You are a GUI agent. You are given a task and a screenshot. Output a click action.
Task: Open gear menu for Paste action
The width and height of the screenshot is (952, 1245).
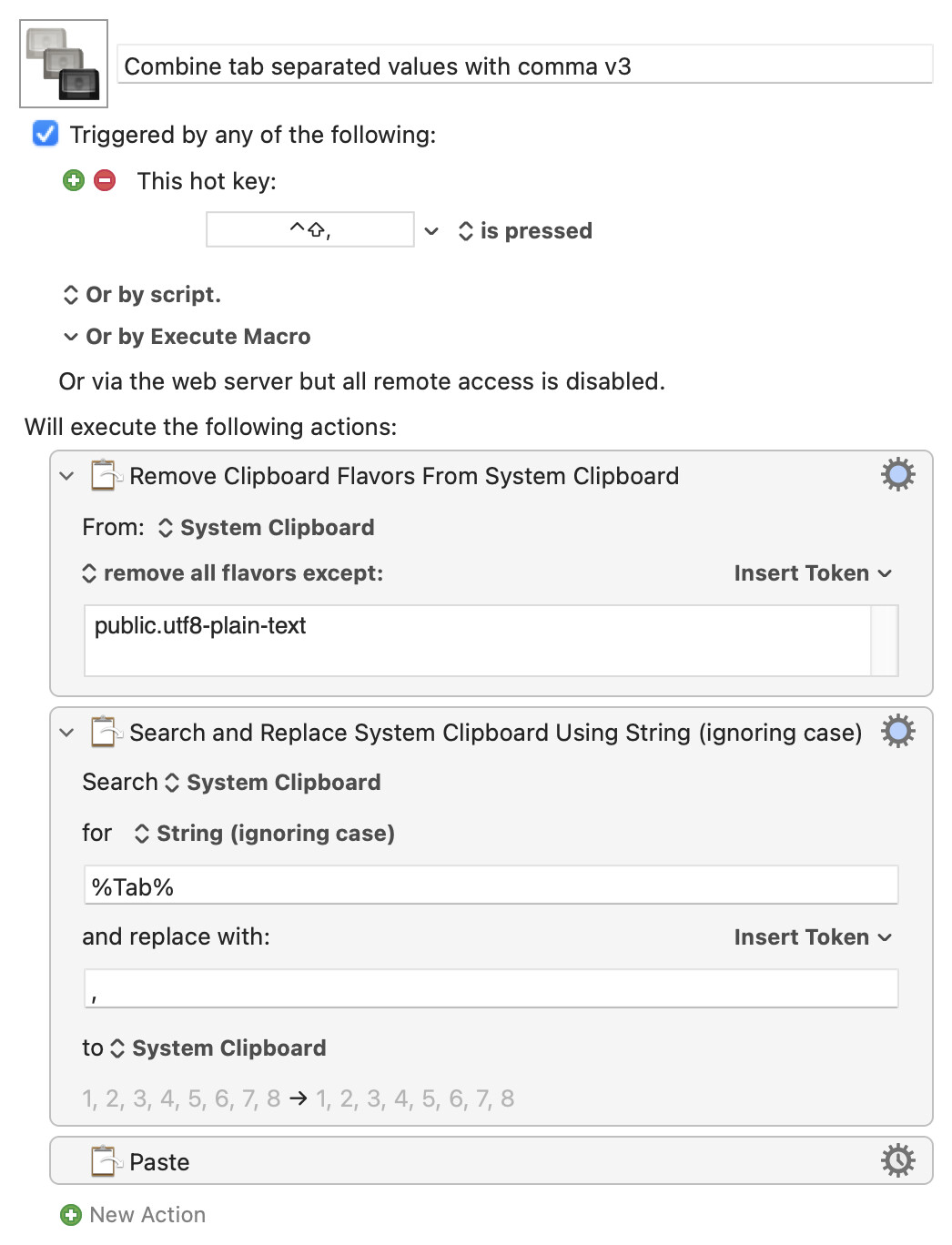coord(897,1160)
